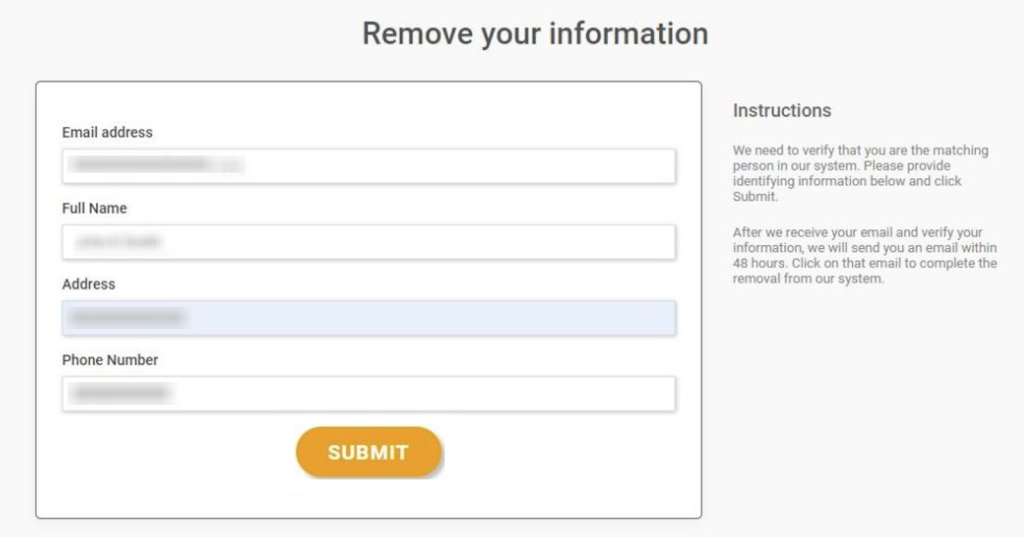Viewport: 1024px width, 537px height.
Task: Click the "Full Name" field label
Action: coord(94,208)
